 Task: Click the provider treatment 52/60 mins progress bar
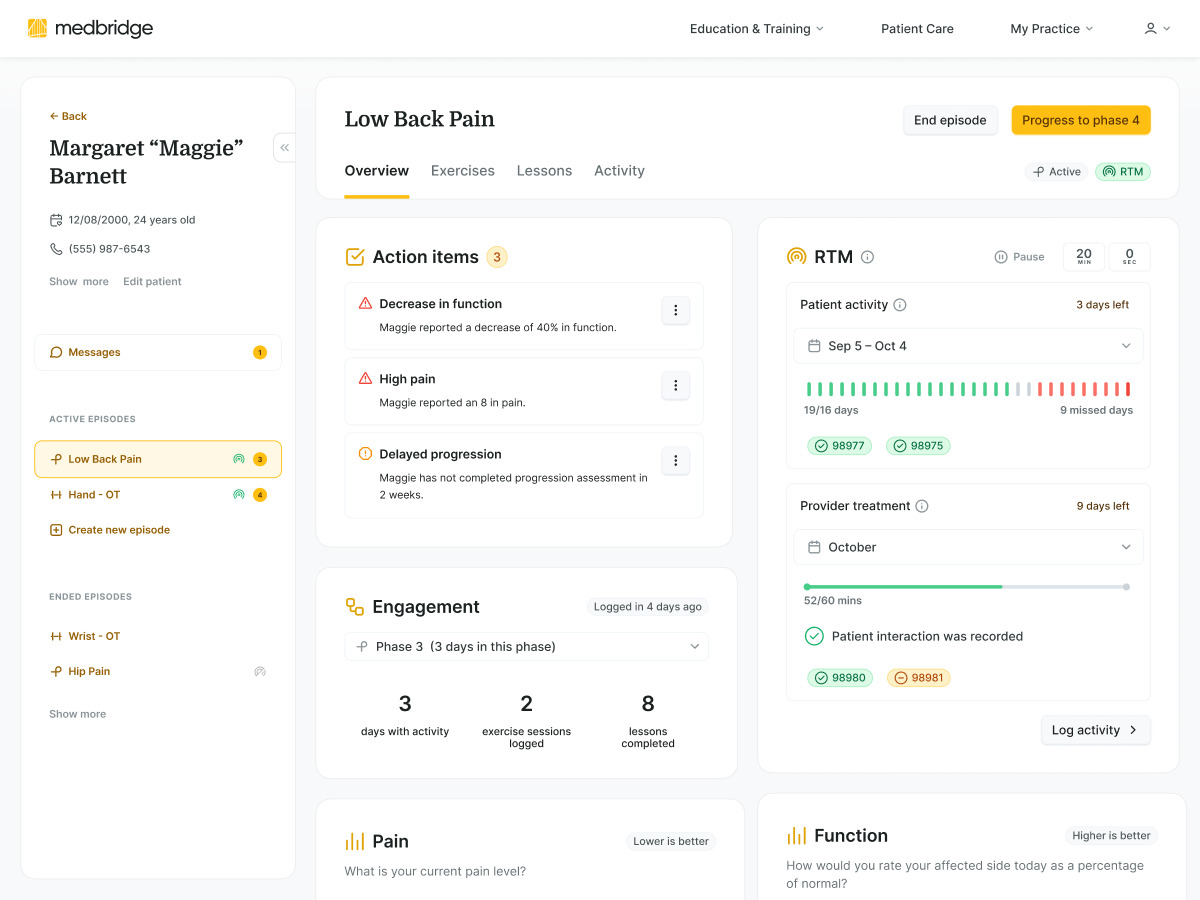click(x=967, y=587)
